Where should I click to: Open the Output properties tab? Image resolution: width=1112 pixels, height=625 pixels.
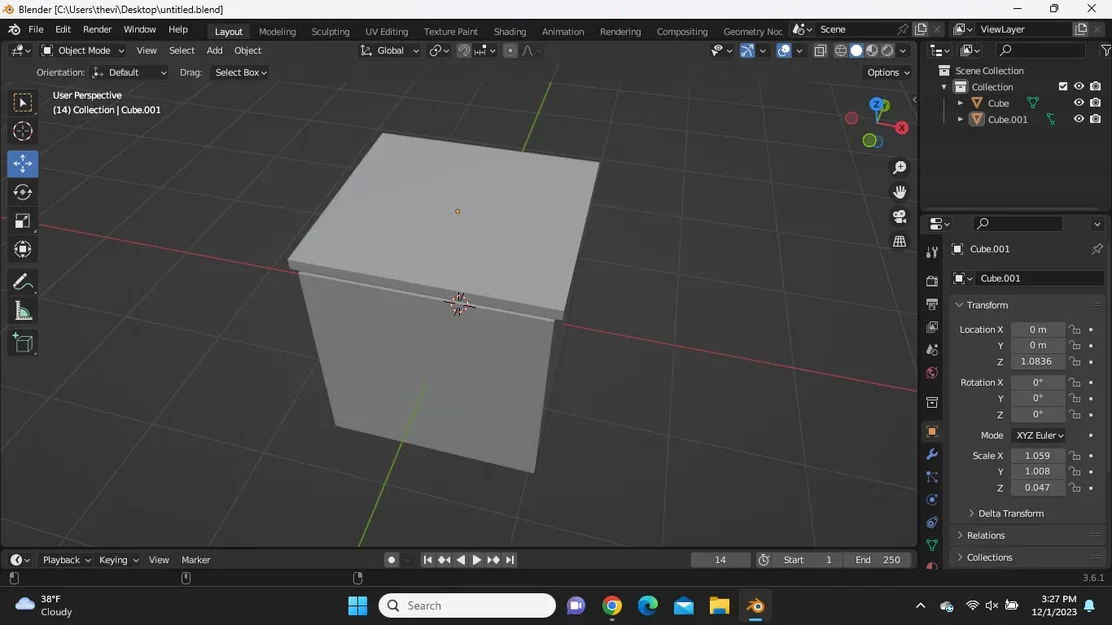[x=932, y=304]
